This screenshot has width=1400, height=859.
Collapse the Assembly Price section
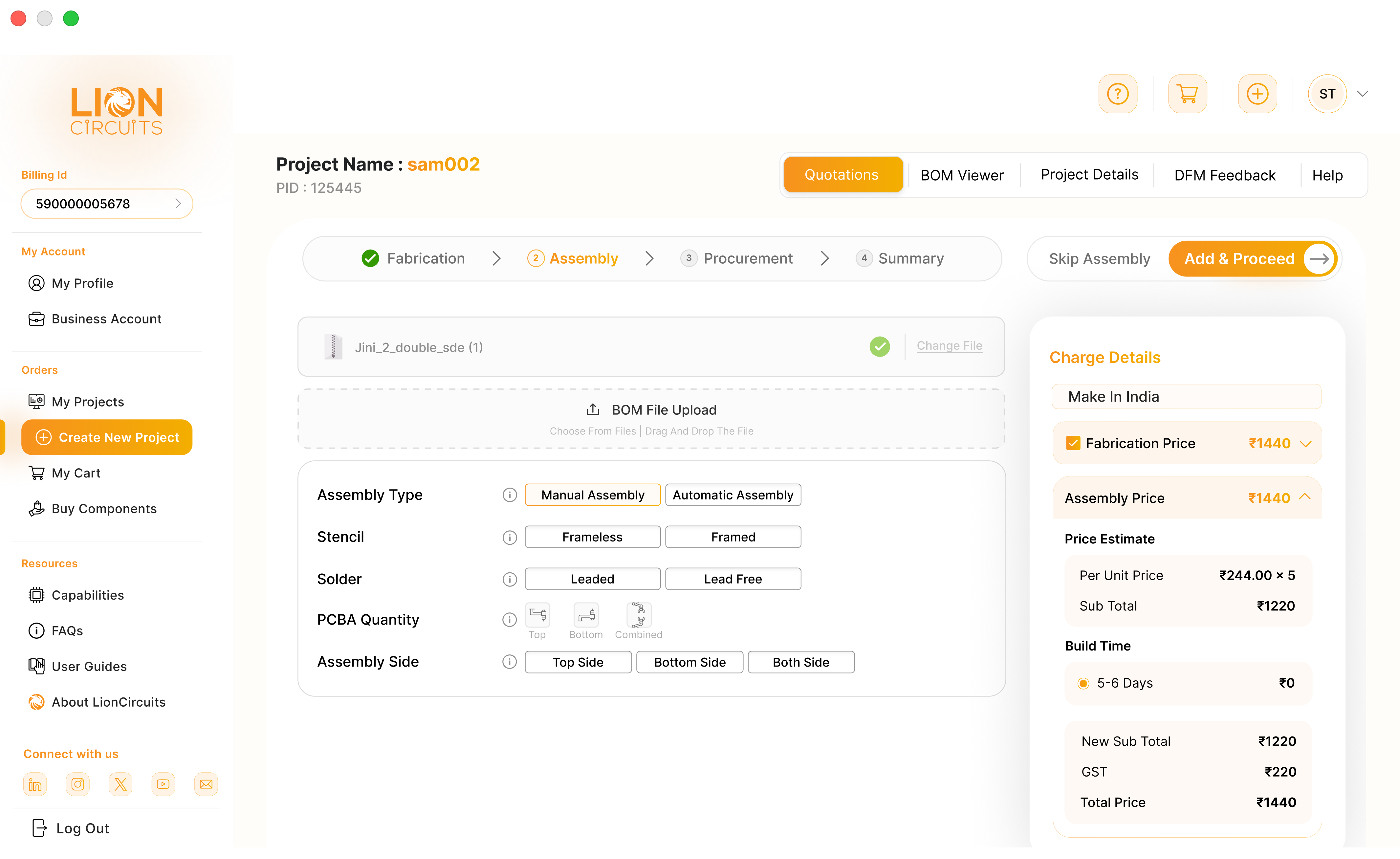pos(1305,497)
